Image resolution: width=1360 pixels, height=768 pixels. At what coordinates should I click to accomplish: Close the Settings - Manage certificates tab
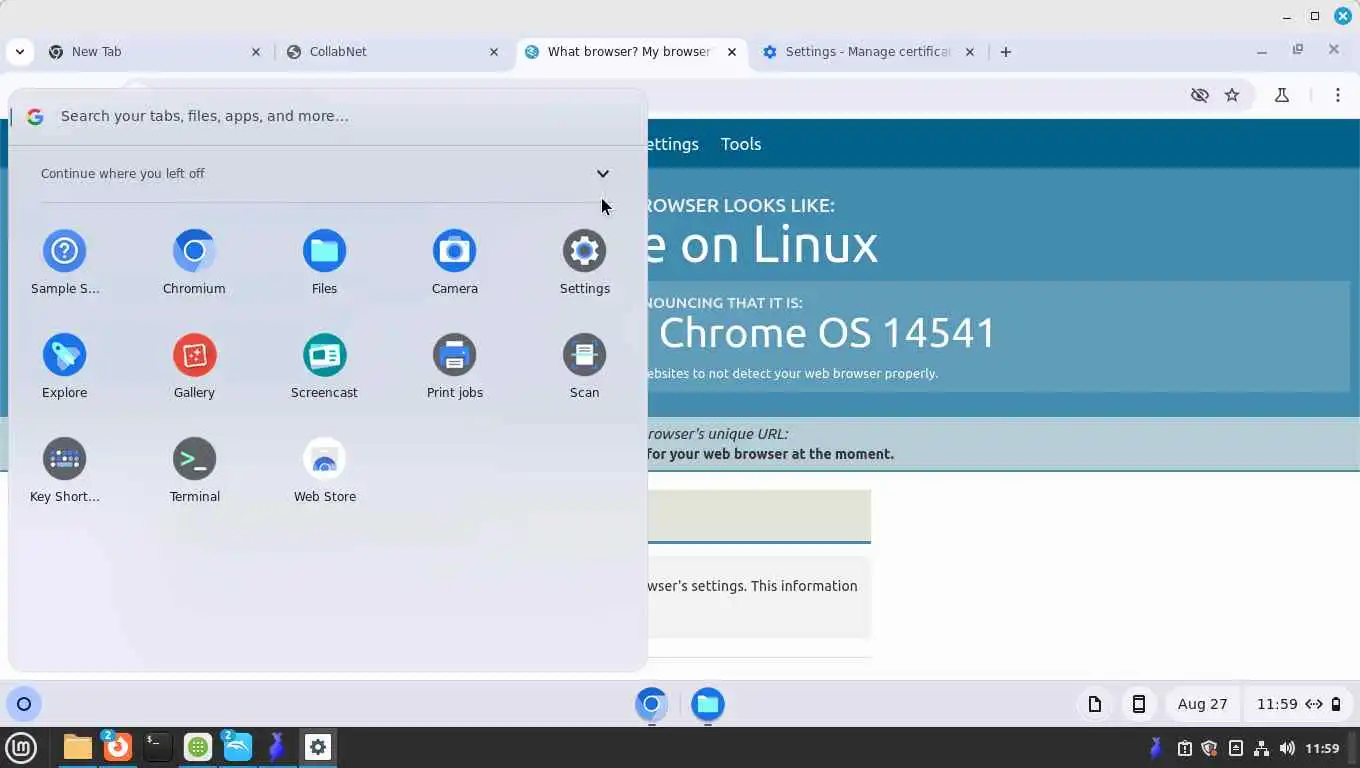tap(969, 52)
